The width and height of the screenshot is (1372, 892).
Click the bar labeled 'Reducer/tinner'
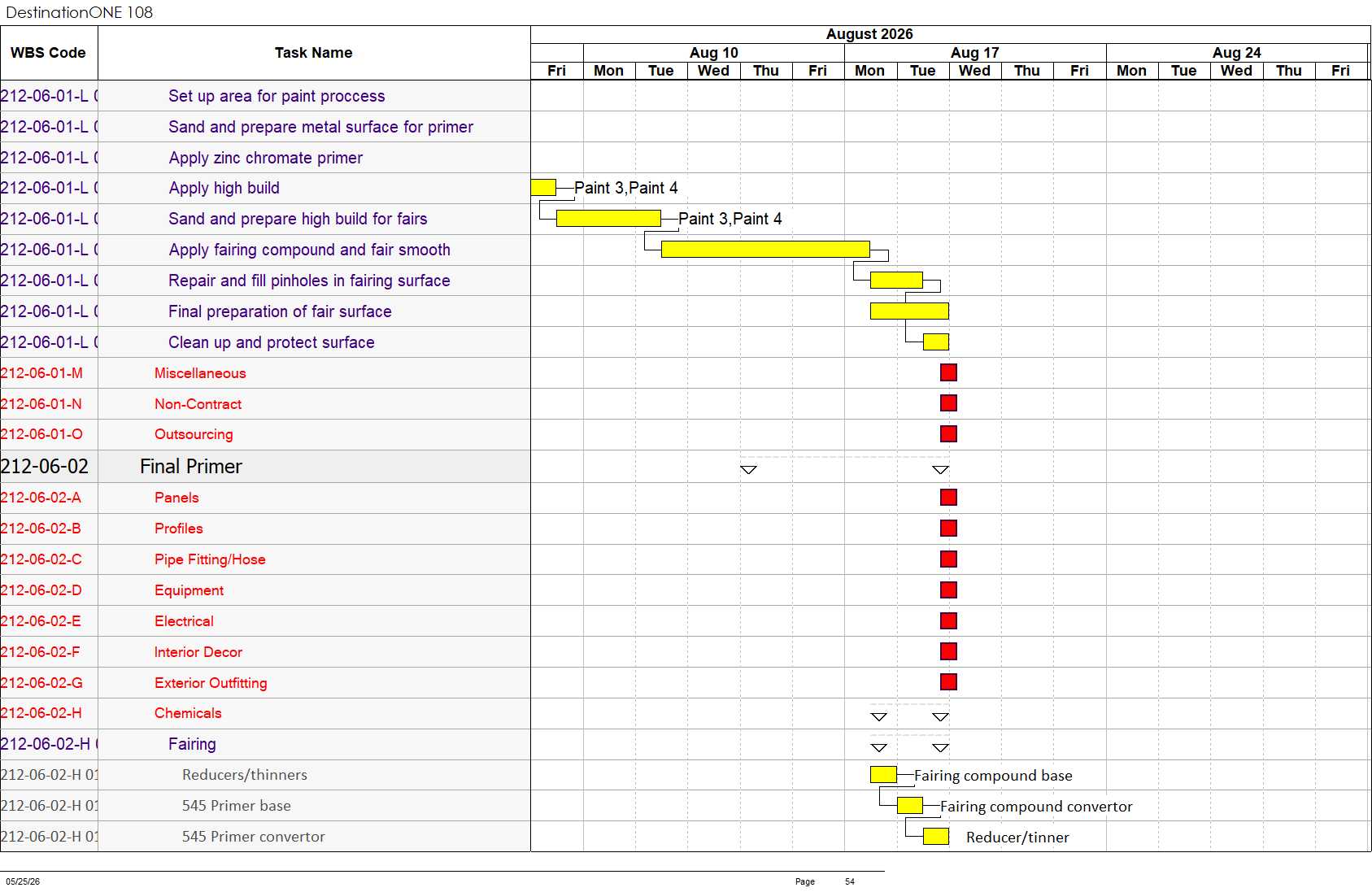936,837
